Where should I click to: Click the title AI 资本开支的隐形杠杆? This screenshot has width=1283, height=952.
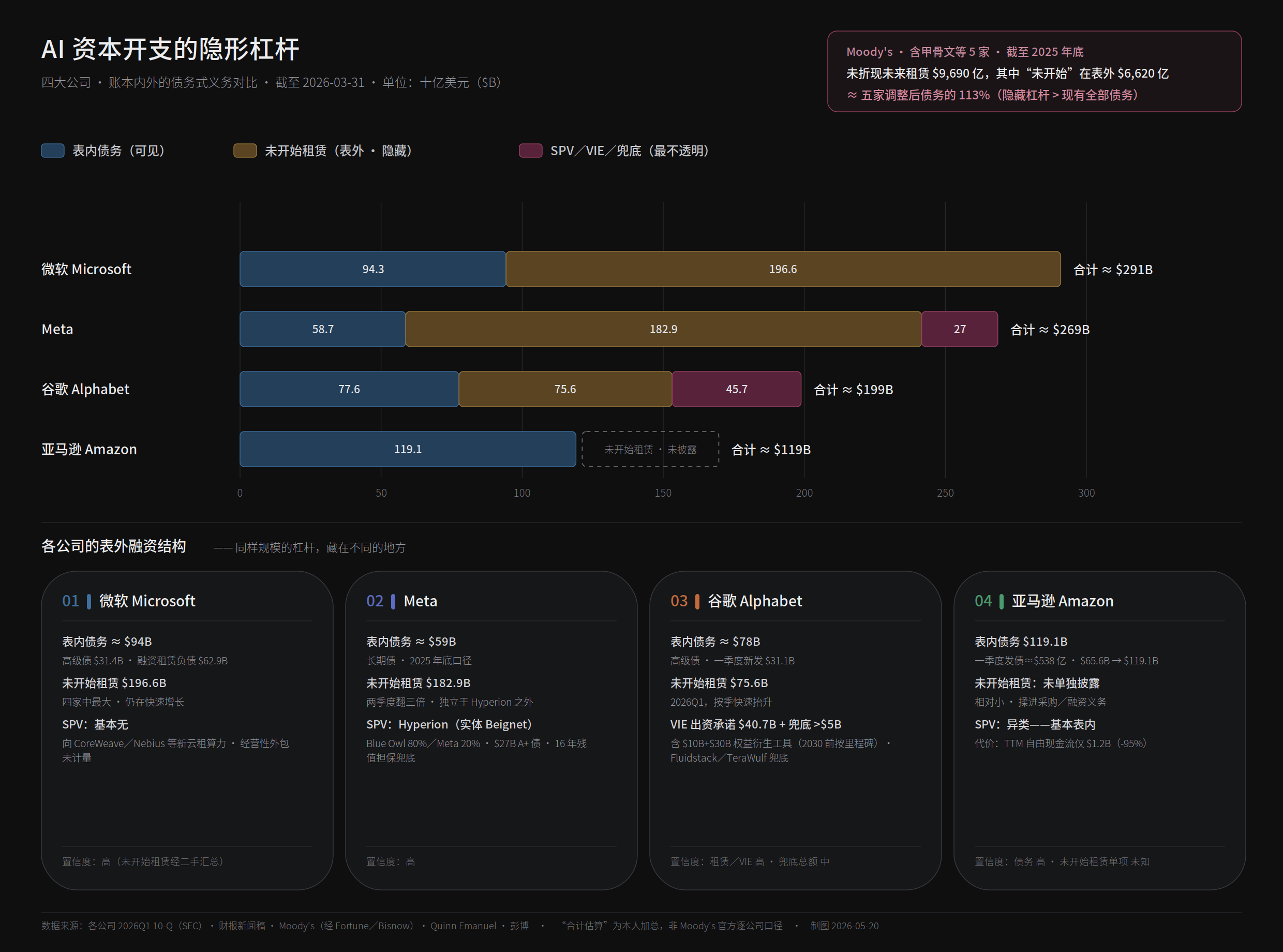click(171, 49)
